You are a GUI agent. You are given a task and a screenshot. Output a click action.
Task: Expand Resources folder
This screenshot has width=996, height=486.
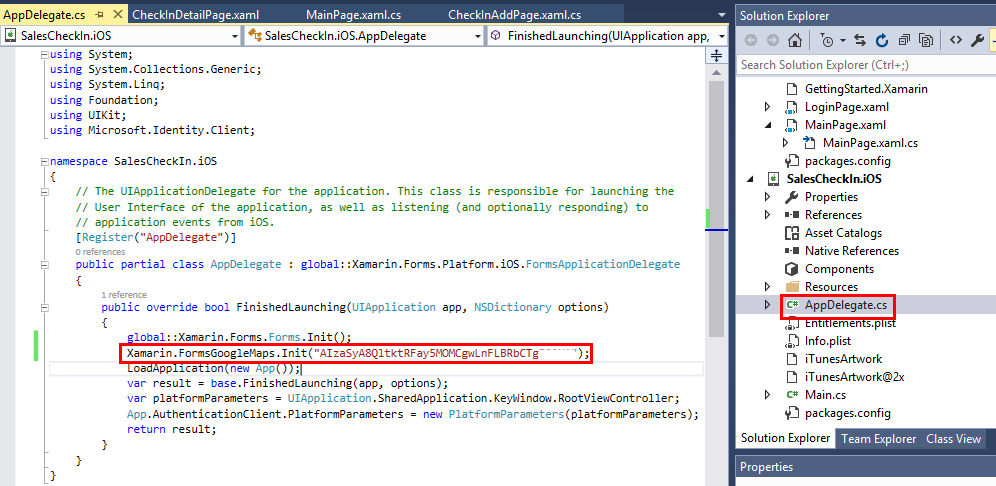[768, 287]
